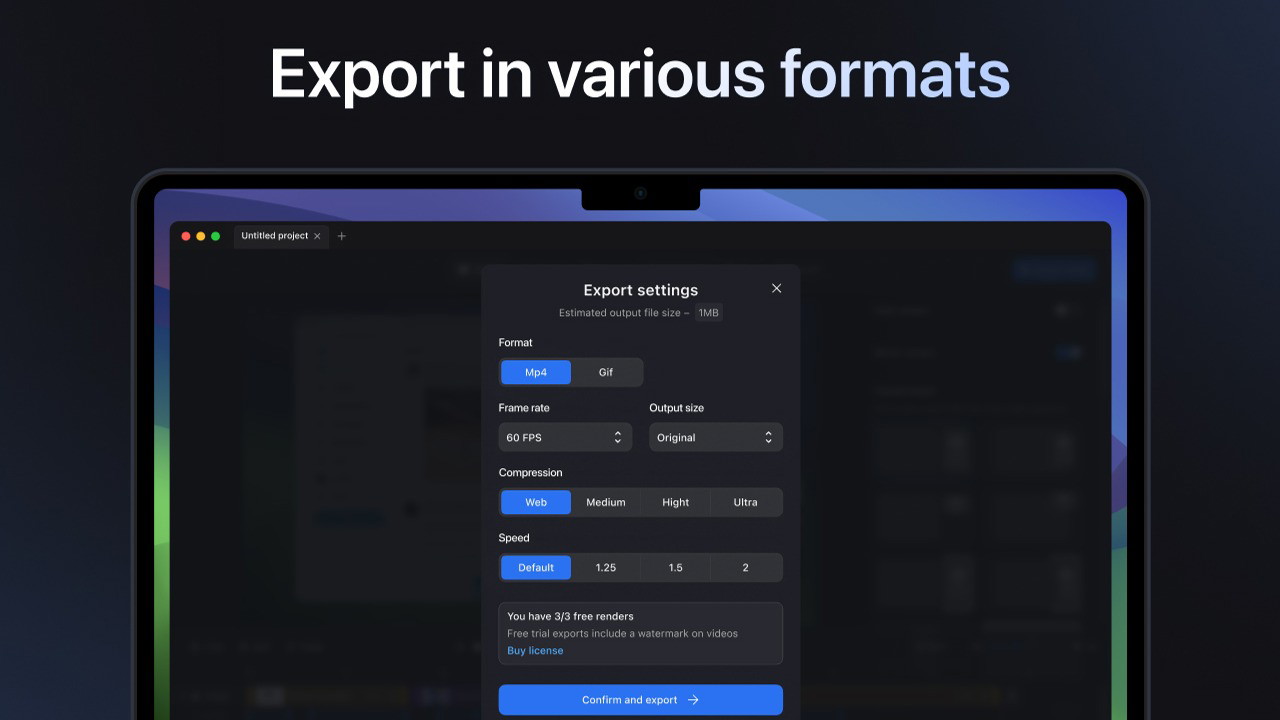The height and width of the screenshot is (720, 1280).
Task: Choose Ultra compression option
Action: click(745, 502)
